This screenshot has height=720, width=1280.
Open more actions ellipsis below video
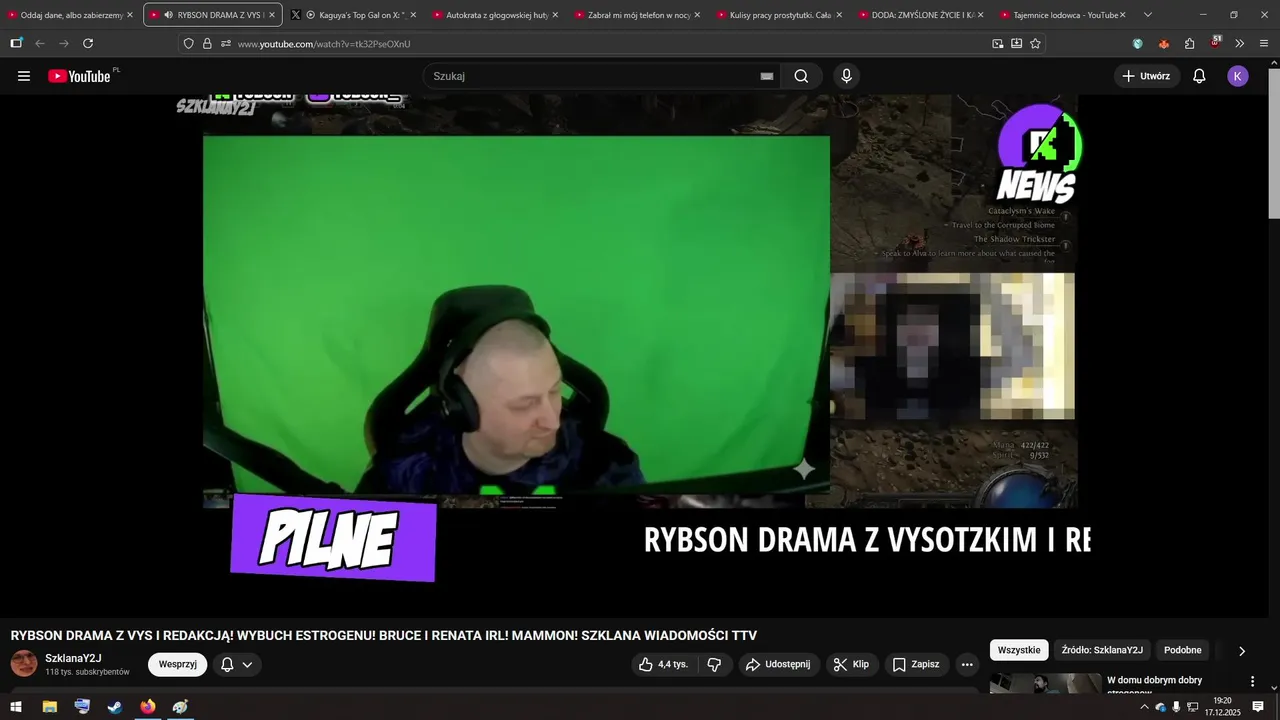point(967,664)
